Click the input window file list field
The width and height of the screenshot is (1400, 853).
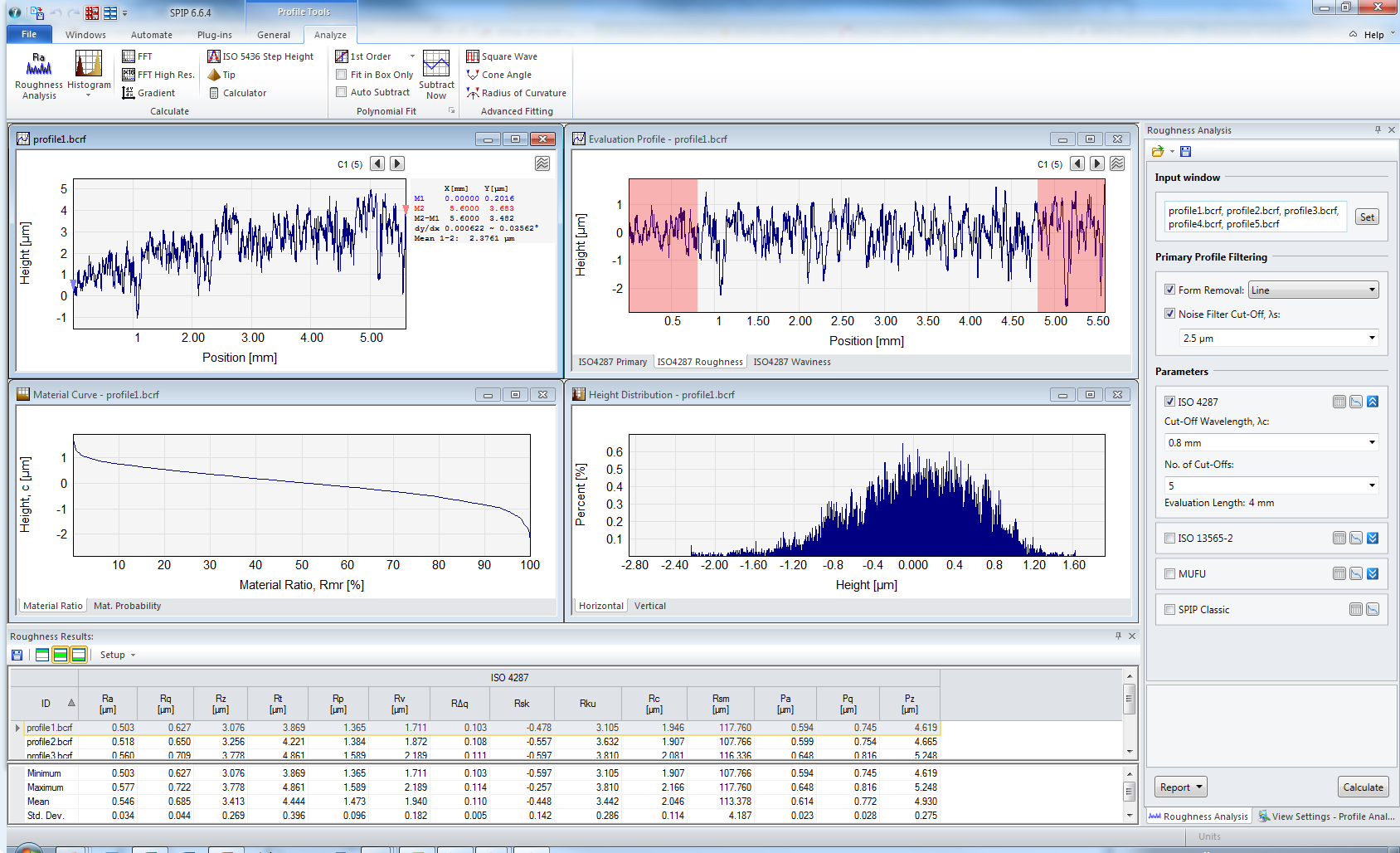1256,217
